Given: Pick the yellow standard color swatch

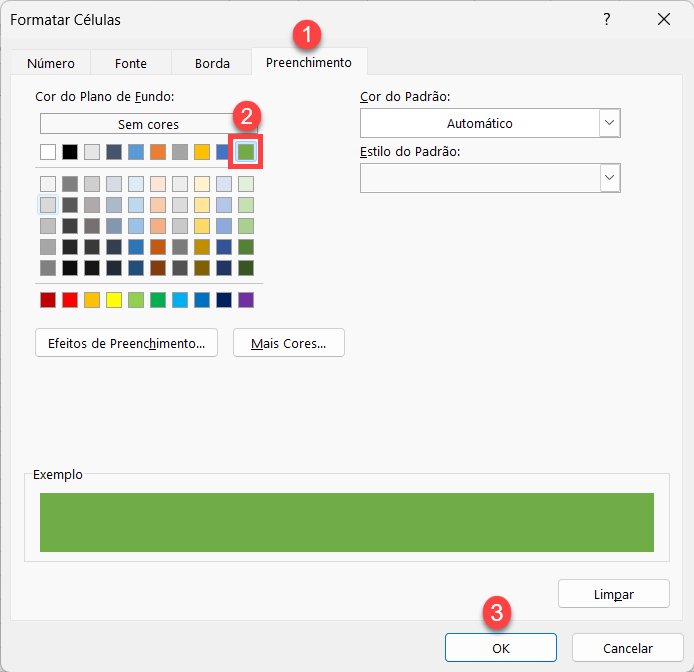Looking at the screenshot, I should [x=114, y=300].
